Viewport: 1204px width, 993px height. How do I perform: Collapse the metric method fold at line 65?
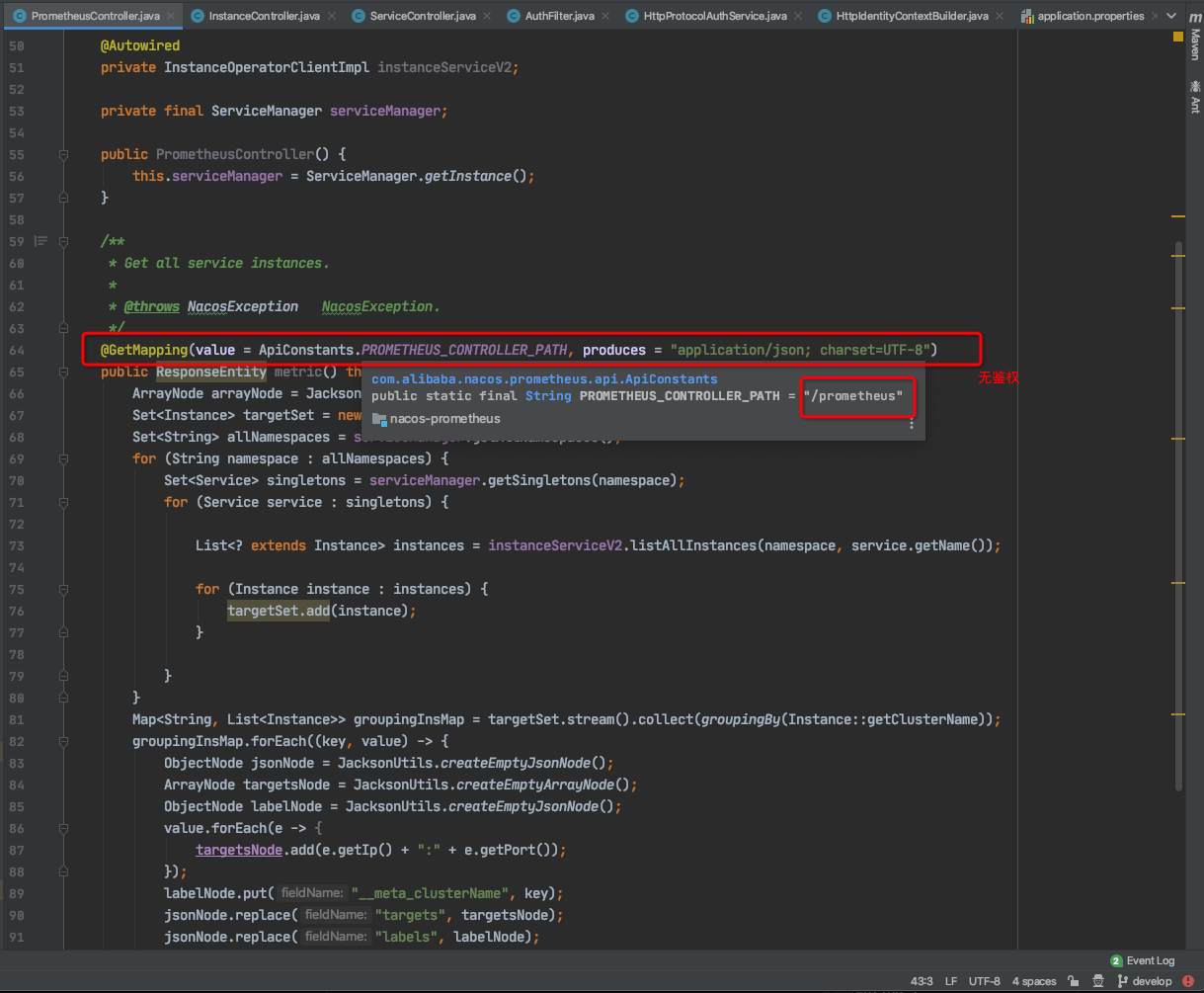coord(64,372)
